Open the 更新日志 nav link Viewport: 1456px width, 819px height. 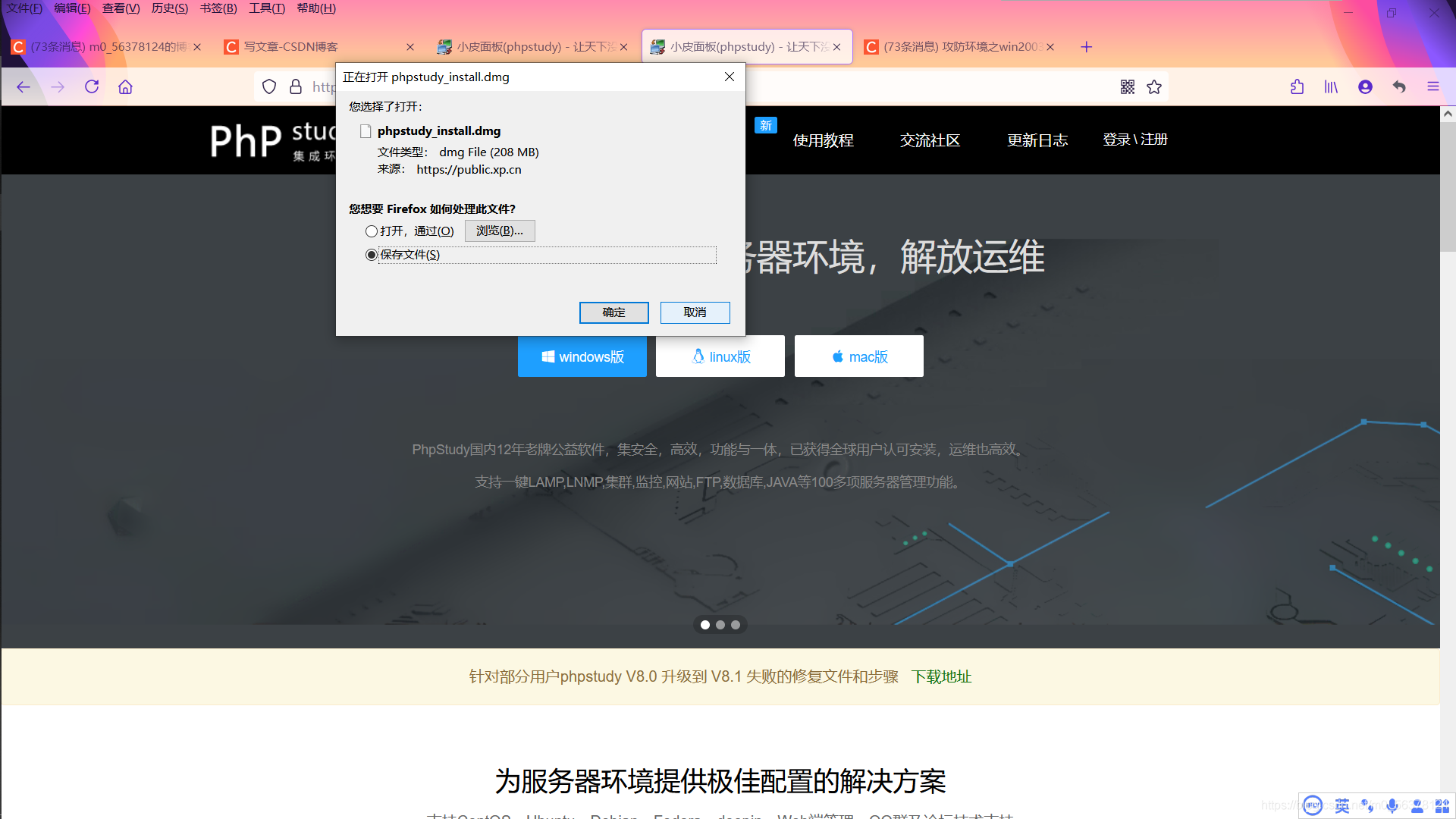pyautogui.click(x=1037, y=140)
